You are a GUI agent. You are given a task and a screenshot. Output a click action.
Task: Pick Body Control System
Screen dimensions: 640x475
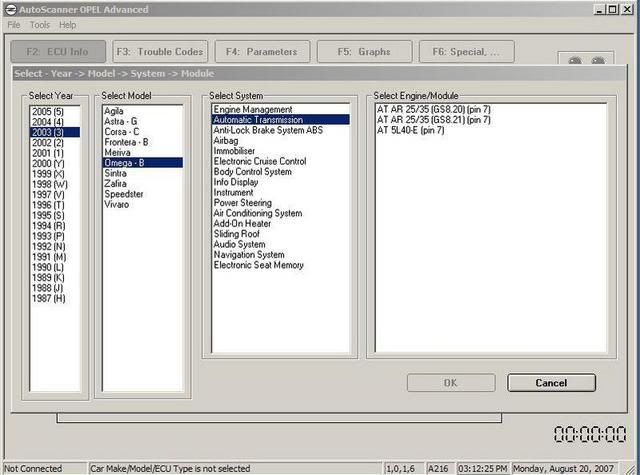point(280,172)
